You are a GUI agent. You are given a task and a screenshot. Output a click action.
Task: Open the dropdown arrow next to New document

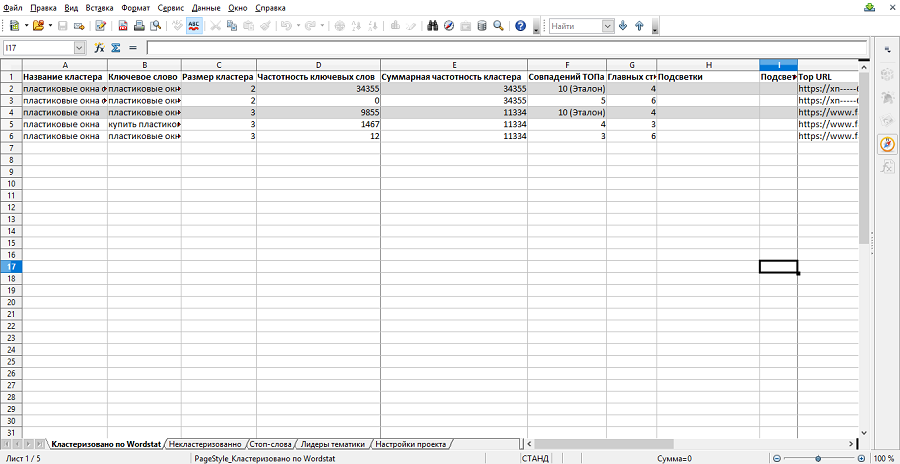(x=26, y=26)
